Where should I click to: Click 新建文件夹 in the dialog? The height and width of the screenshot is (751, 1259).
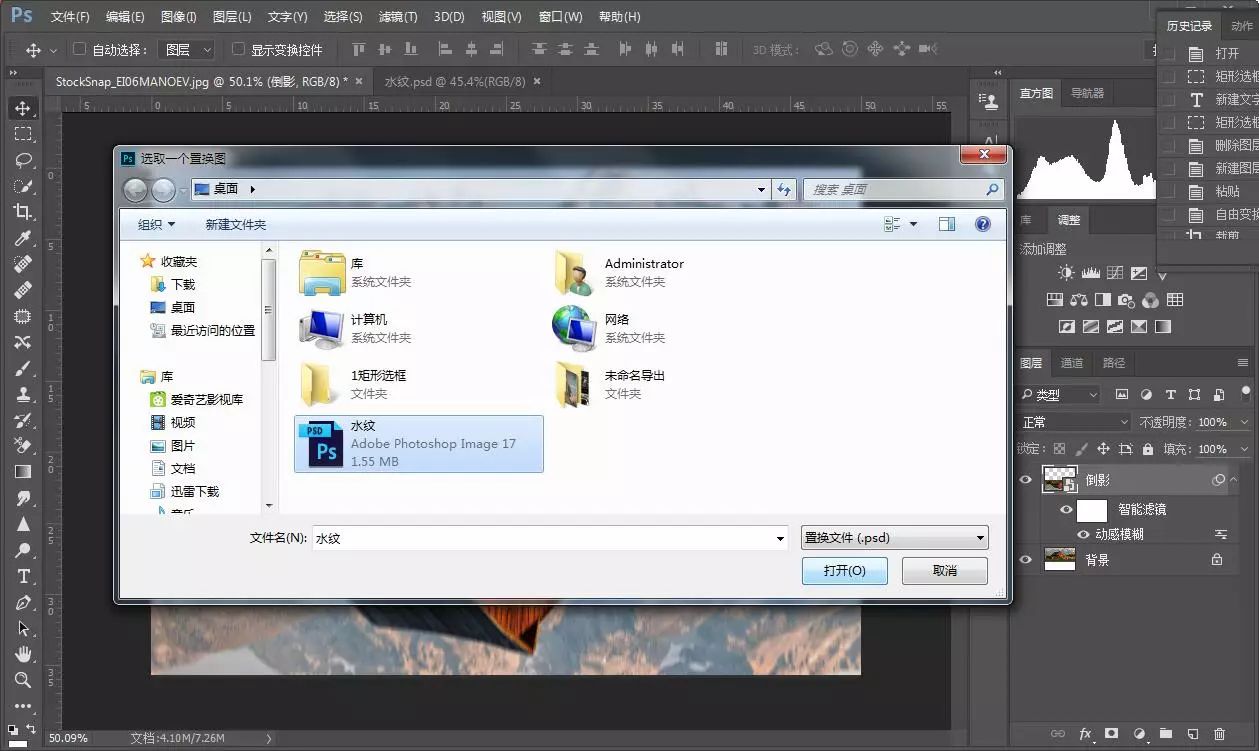click(x=236, y=225)
